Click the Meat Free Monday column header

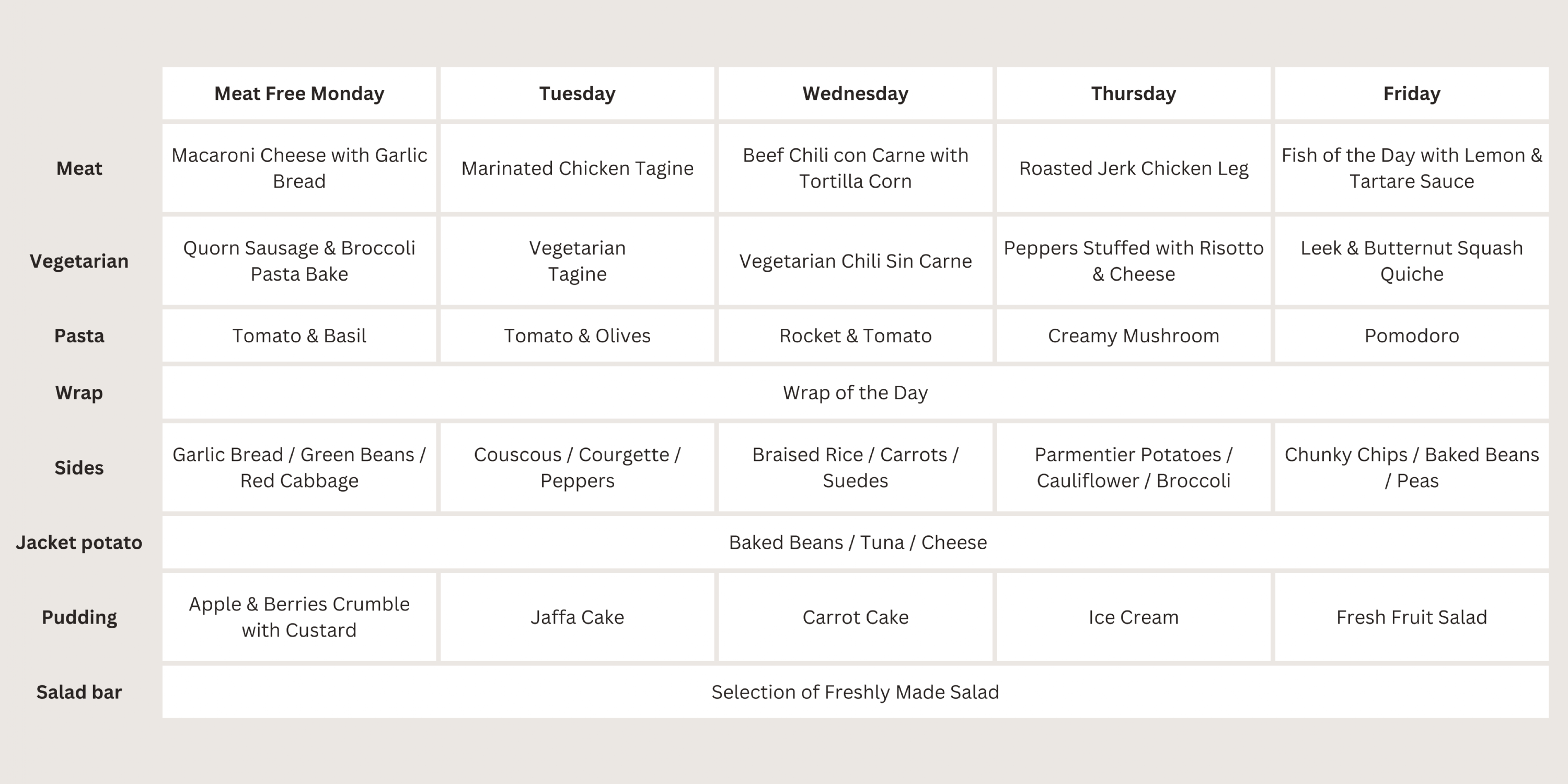299,94
